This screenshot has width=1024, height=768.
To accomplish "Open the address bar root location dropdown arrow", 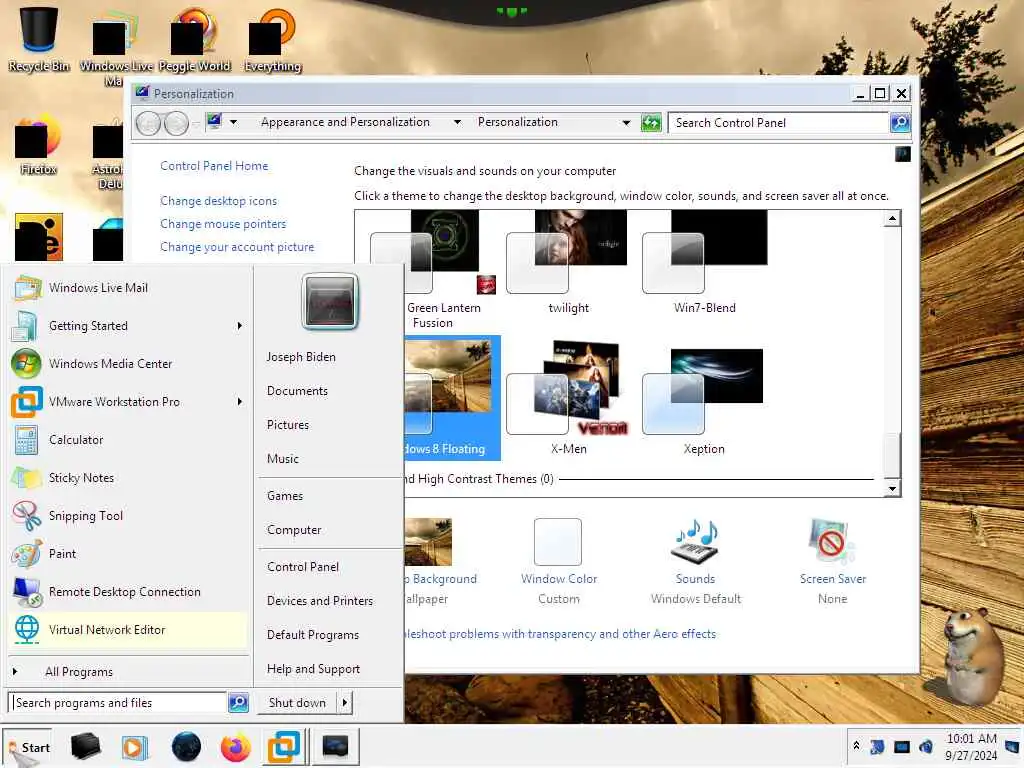I will click(233, 122).
